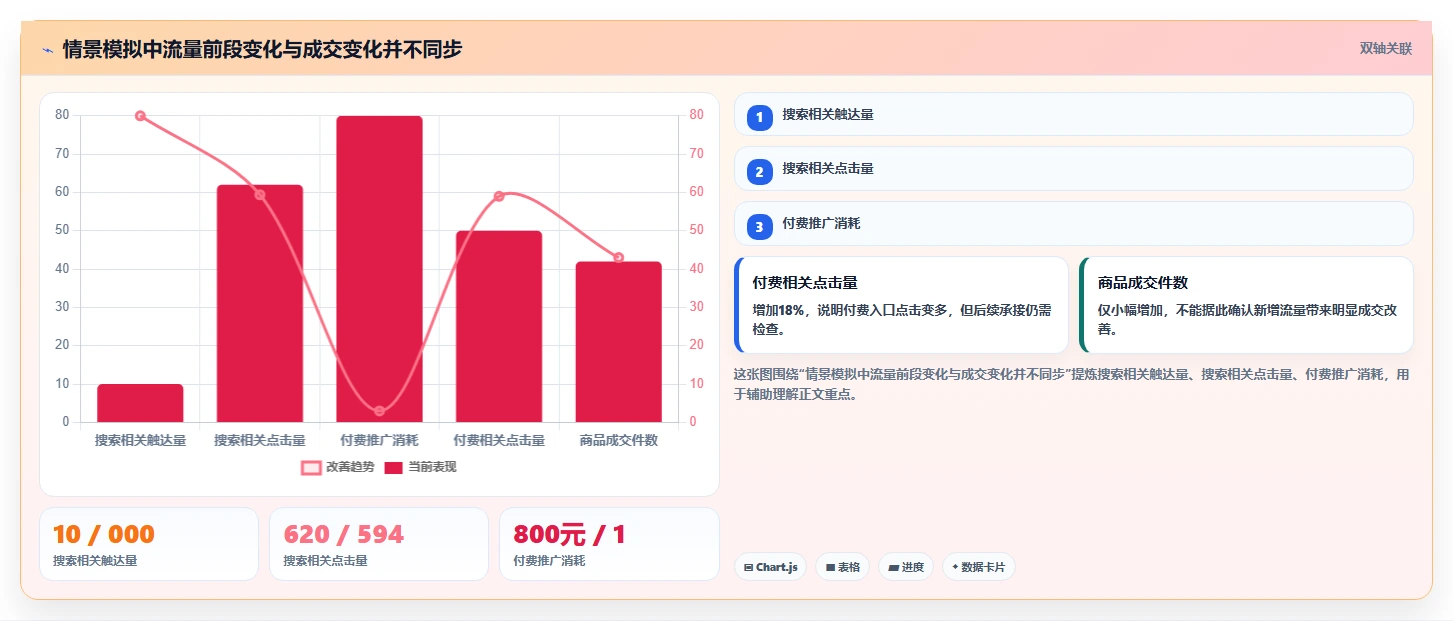Select the 搜索相关触达量 bar in chart

pyautogui.click(x=140, y=403)
